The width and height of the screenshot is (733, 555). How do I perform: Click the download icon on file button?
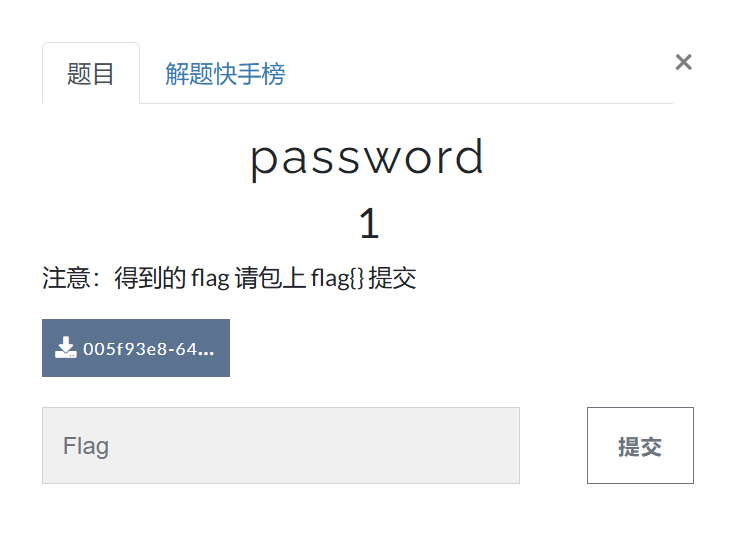pos(66,347)
